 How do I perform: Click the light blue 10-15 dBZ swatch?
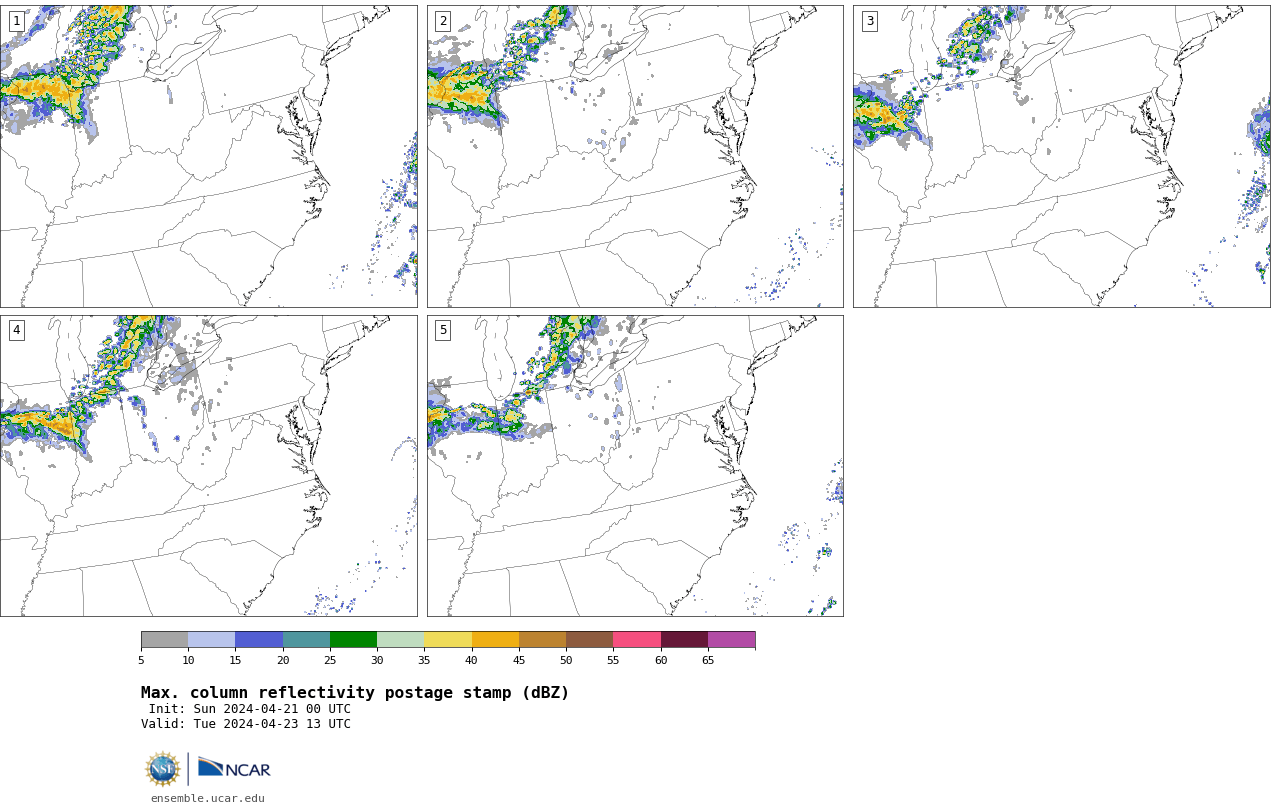[211, 640]
